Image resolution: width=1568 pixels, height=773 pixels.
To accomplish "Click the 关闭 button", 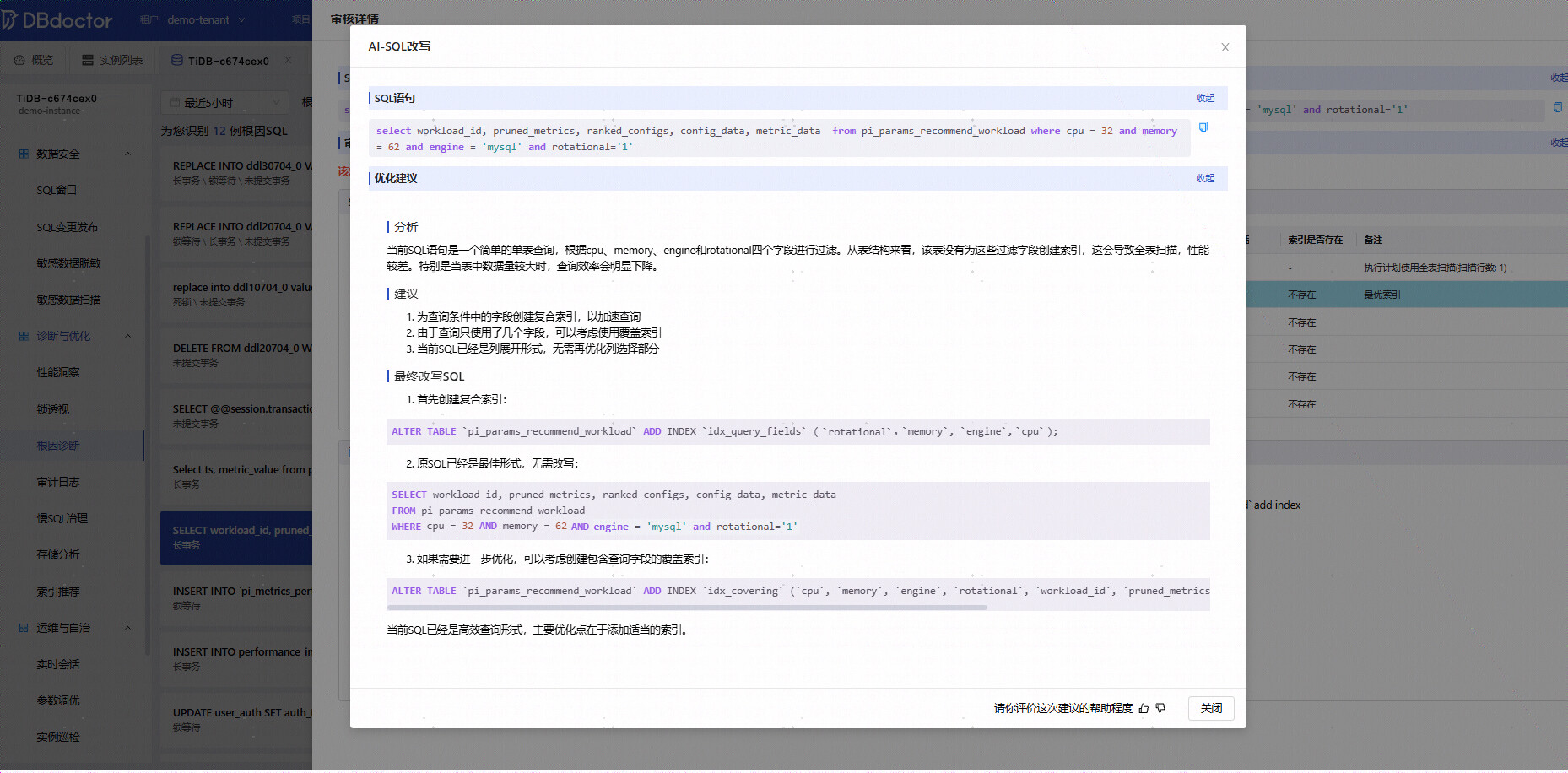I will click(1211, 708).
